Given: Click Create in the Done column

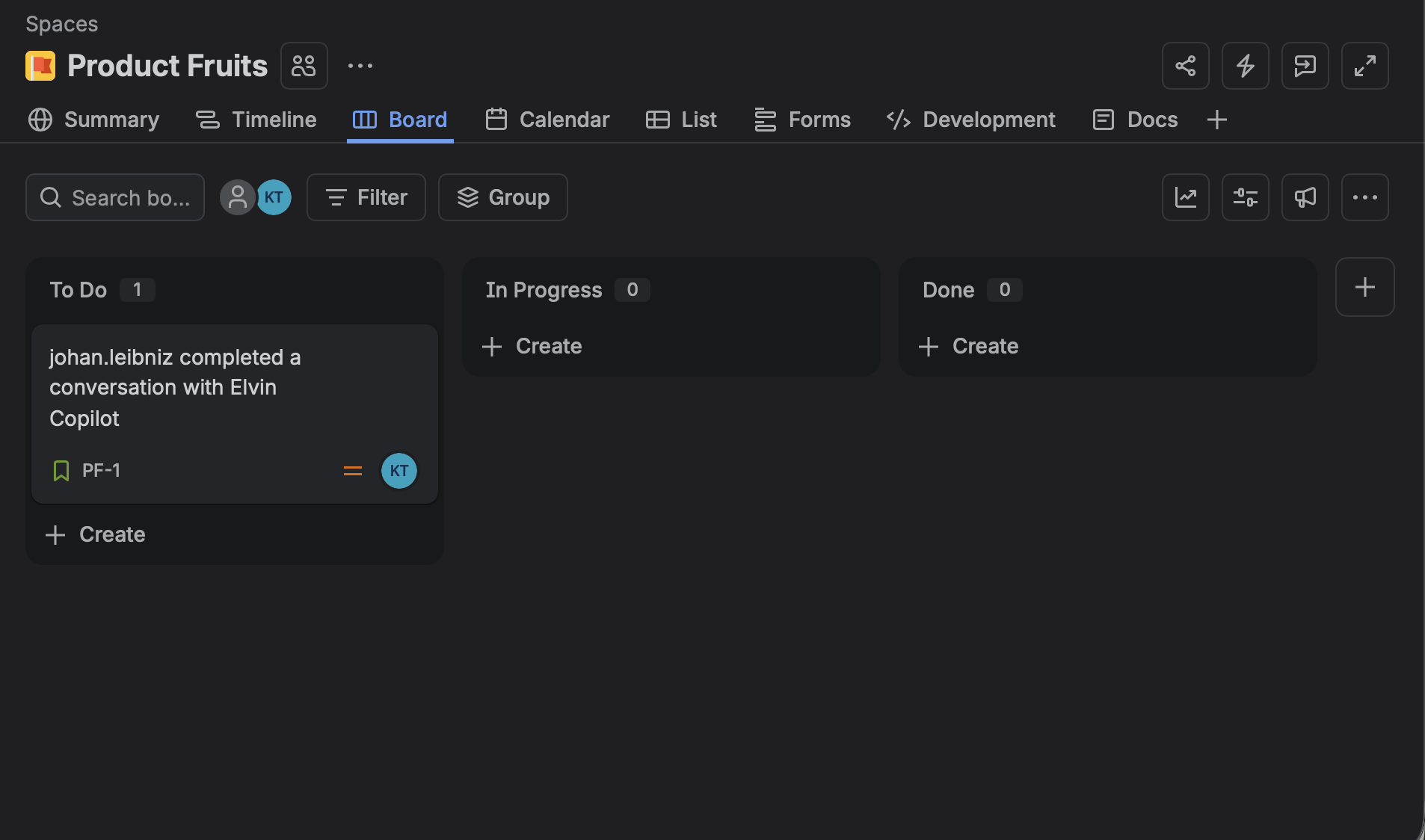Looking at the screenshot, I should pos(969,346).
